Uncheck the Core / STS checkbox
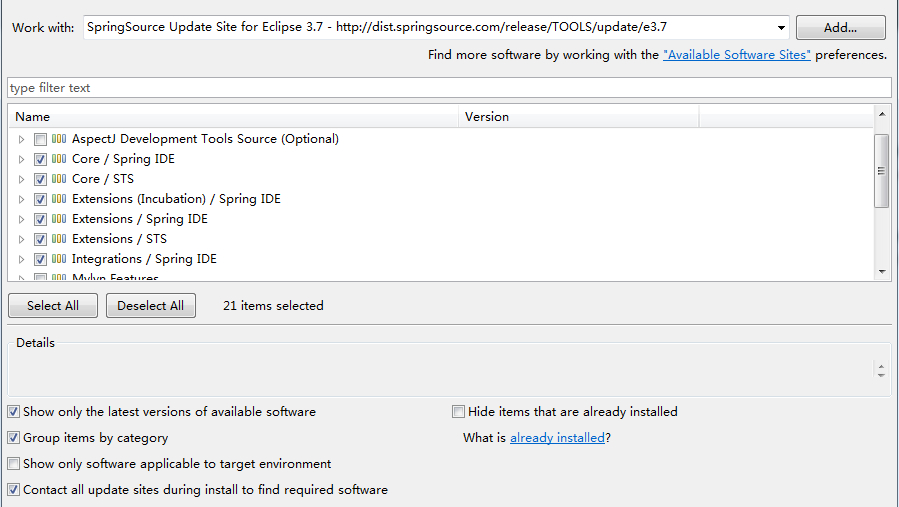This screenshot has height=507, width=899. 40,180
